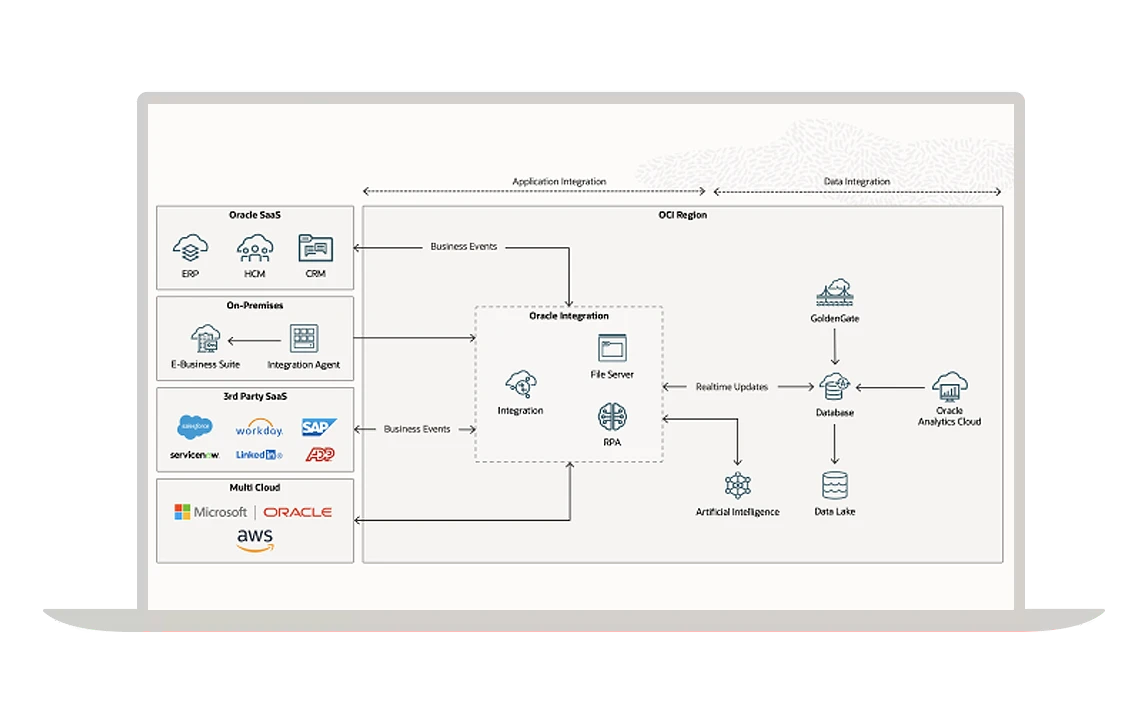Click the ERP cloud icon
This screenshot has height=724, width=1148.
[x=190, y=248]
